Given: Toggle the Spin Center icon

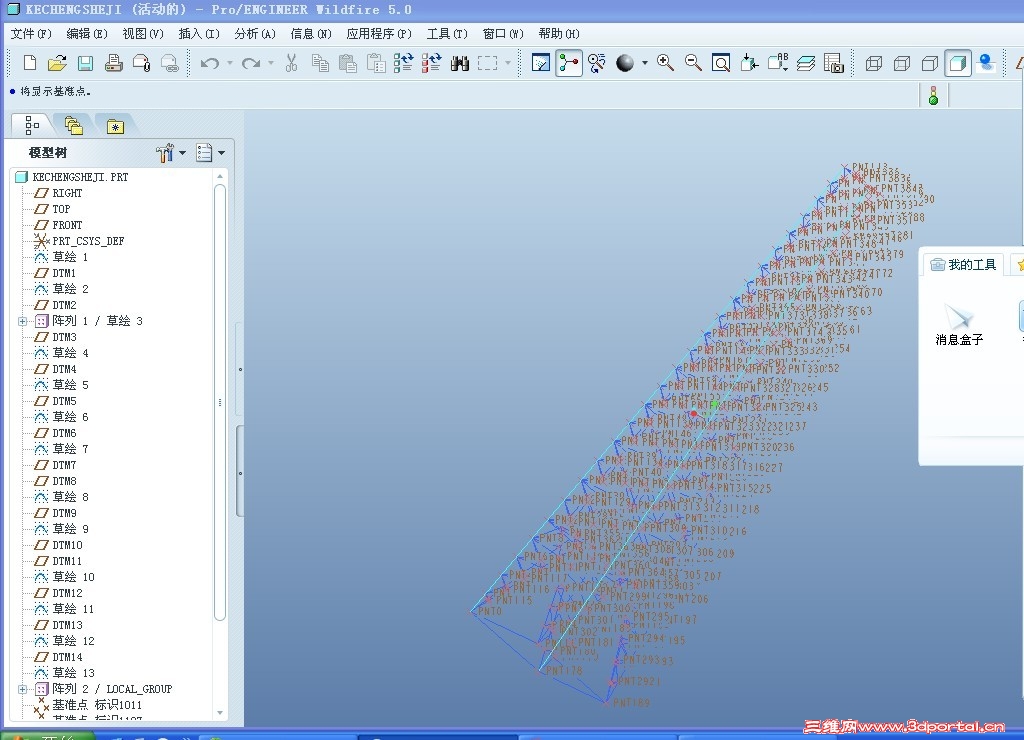Looking at the screenshot, I should coord(569,63).
